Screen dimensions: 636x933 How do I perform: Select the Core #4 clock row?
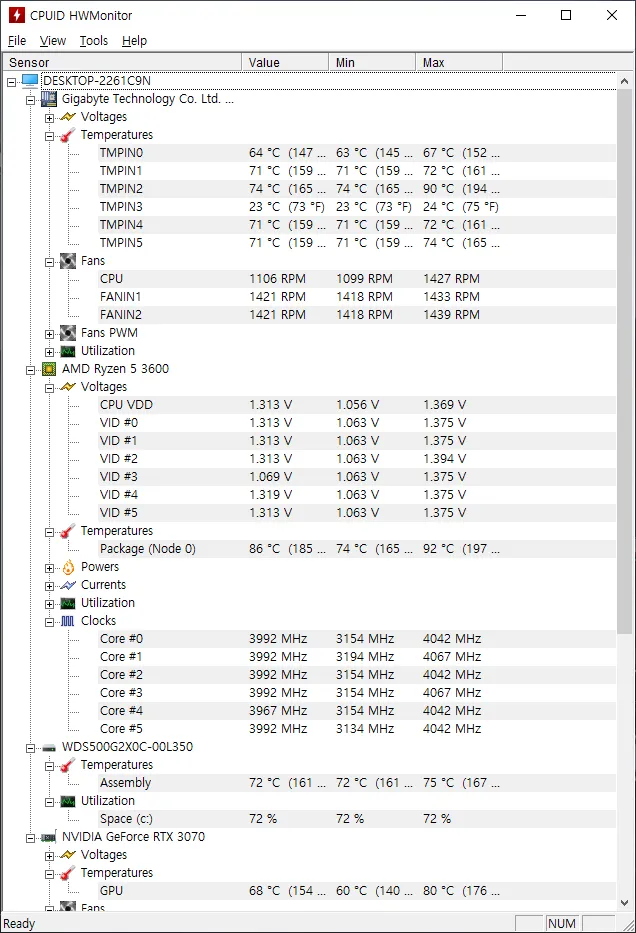point(357,711)
